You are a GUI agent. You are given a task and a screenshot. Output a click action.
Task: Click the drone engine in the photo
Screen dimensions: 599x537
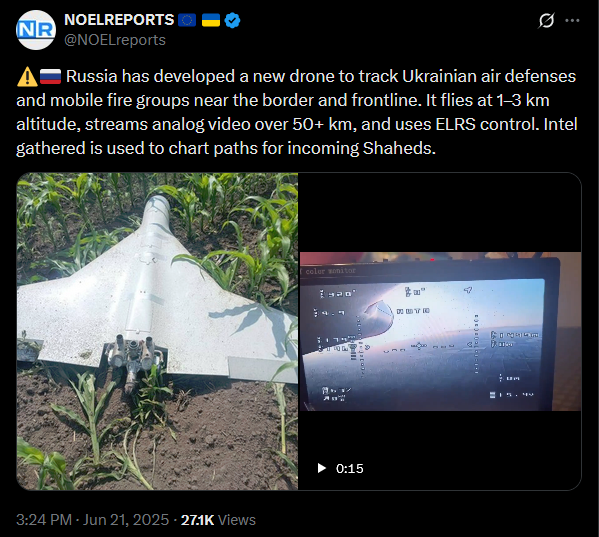[x=134, y=357]
